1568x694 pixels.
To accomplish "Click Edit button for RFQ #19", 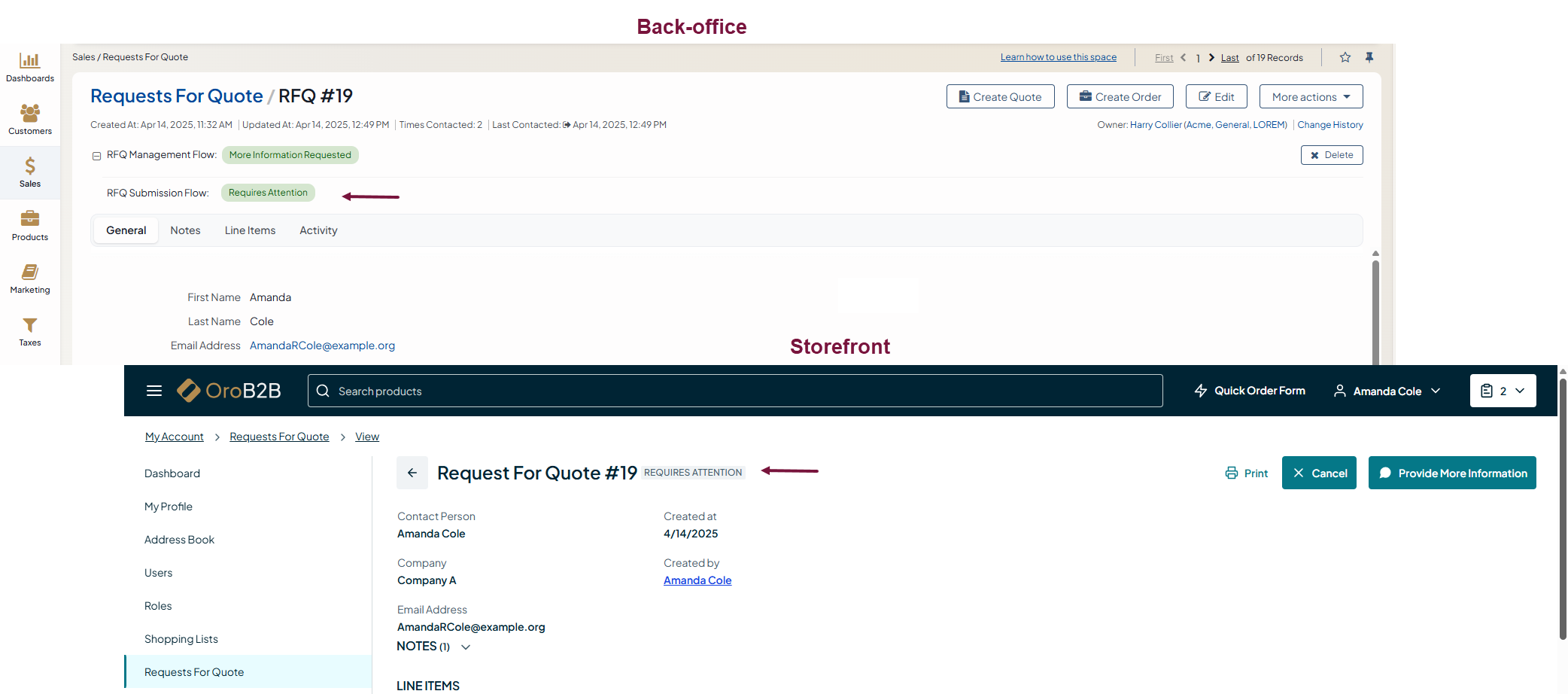I will pyautogui.click(x=1217, y=96).
